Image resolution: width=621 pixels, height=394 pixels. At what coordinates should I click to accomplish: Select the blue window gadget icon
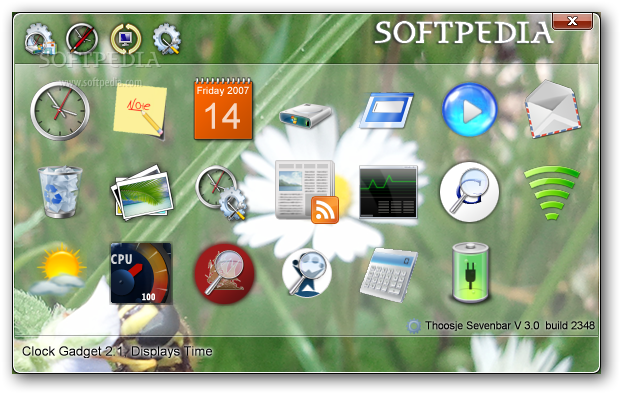pos(386,110)
